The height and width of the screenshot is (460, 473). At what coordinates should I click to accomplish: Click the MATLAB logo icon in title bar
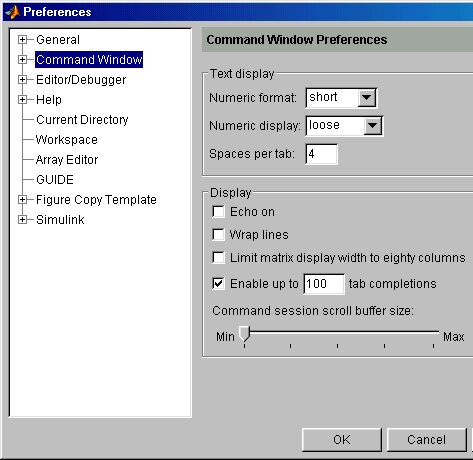12,12
